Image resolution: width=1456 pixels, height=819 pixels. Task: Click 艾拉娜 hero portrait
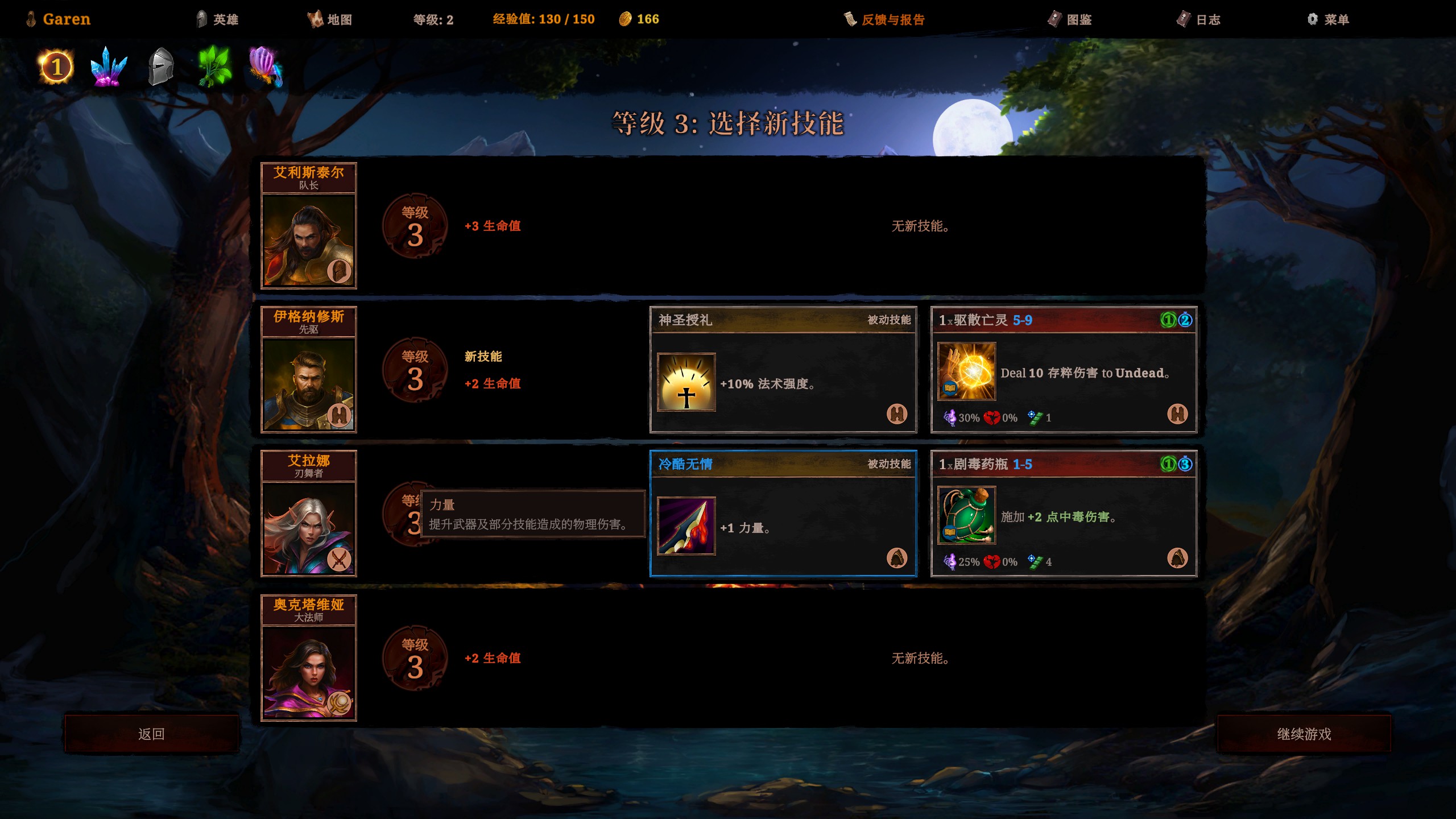pyautogui.click(x=308, y=528)
